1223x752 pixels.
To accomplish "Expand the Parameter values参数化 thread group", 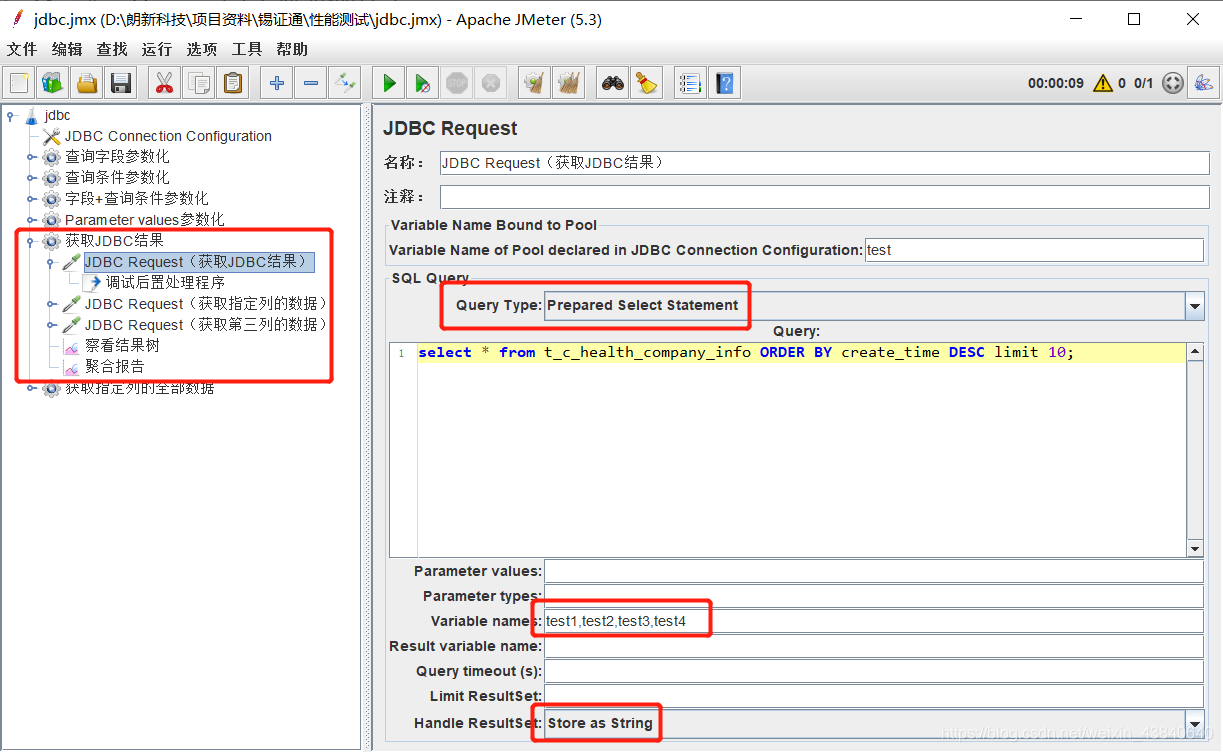I will (32, 220).
